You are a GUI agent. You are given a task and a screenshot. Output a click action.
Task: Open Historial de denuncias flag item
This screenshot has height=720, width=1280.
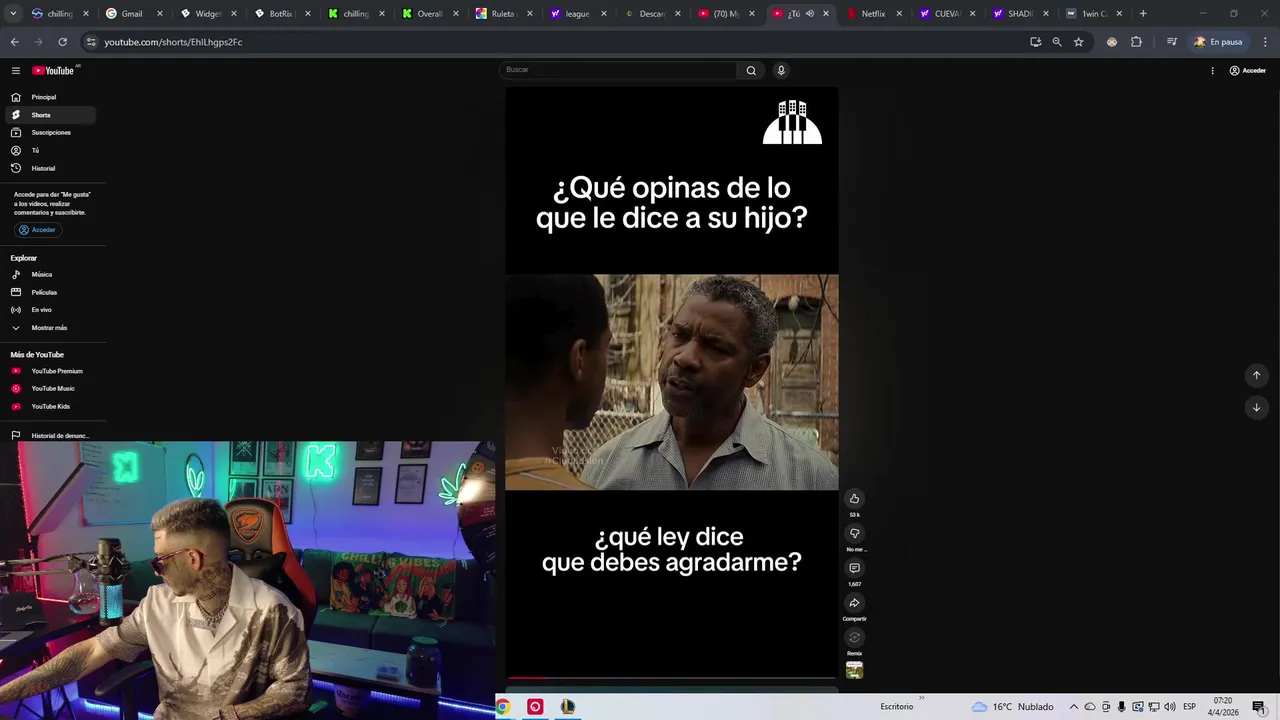[52, 436]
